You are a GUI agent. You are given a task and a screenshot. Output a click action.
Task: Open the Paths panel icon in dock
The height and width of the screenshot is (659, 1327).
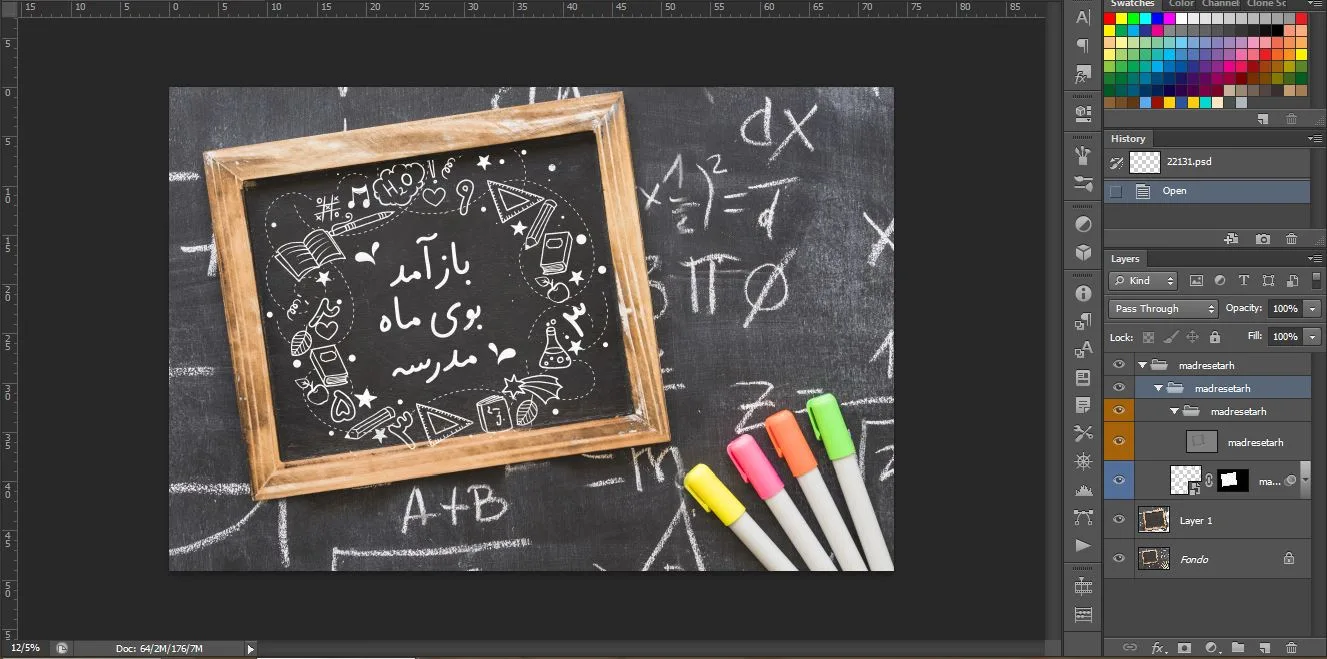(1083, 517)
